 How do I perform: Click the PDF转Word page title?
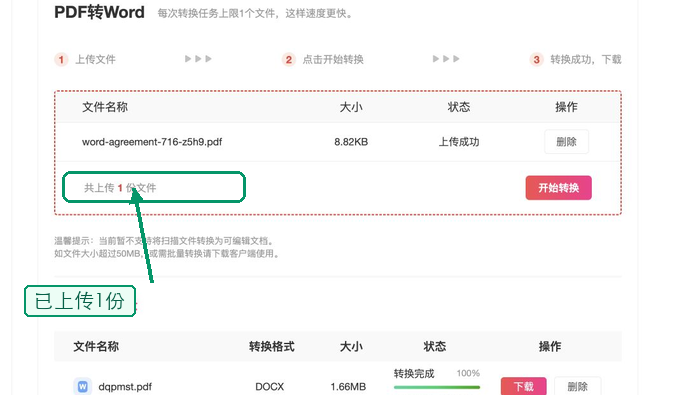click(x=99, y=12)
